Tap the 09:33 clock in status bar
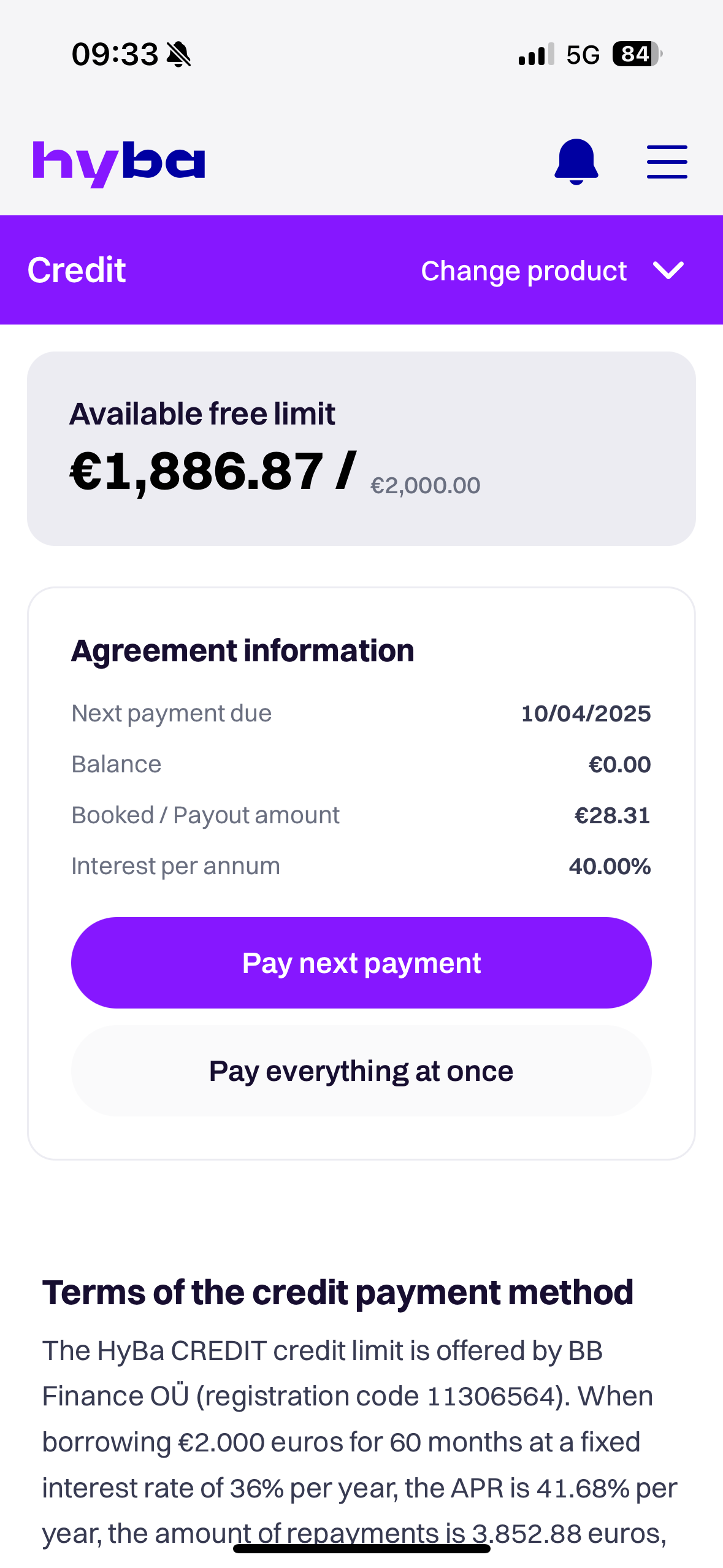The image size is (723, 1568). [115, 55]
